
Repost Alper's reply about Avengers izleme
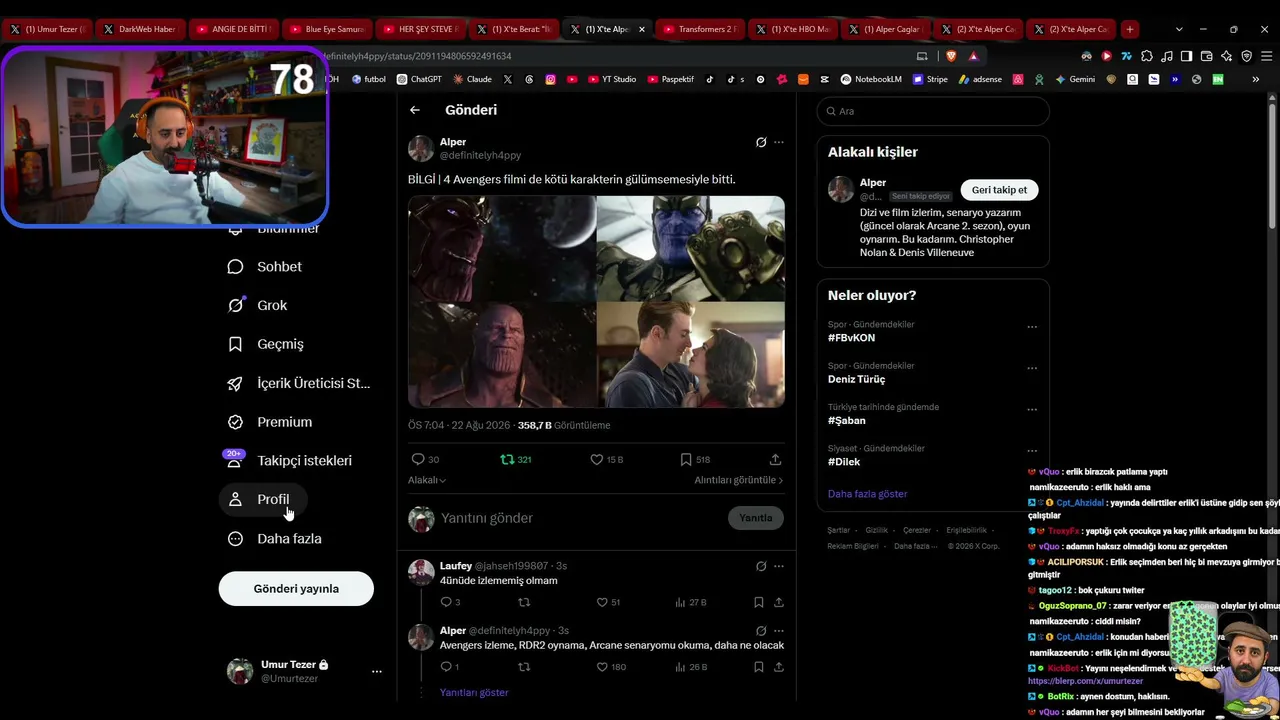524,667
